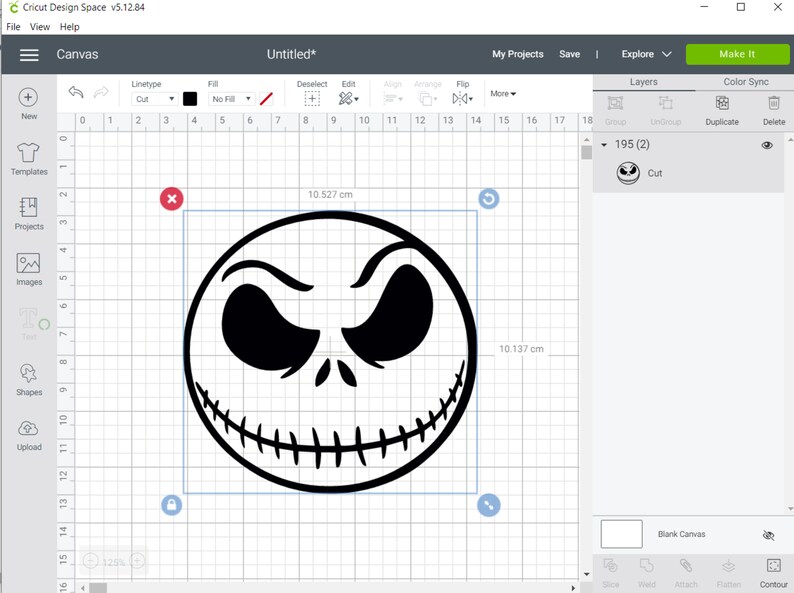Hide the 195 (2) layer group

pos(767,145)
